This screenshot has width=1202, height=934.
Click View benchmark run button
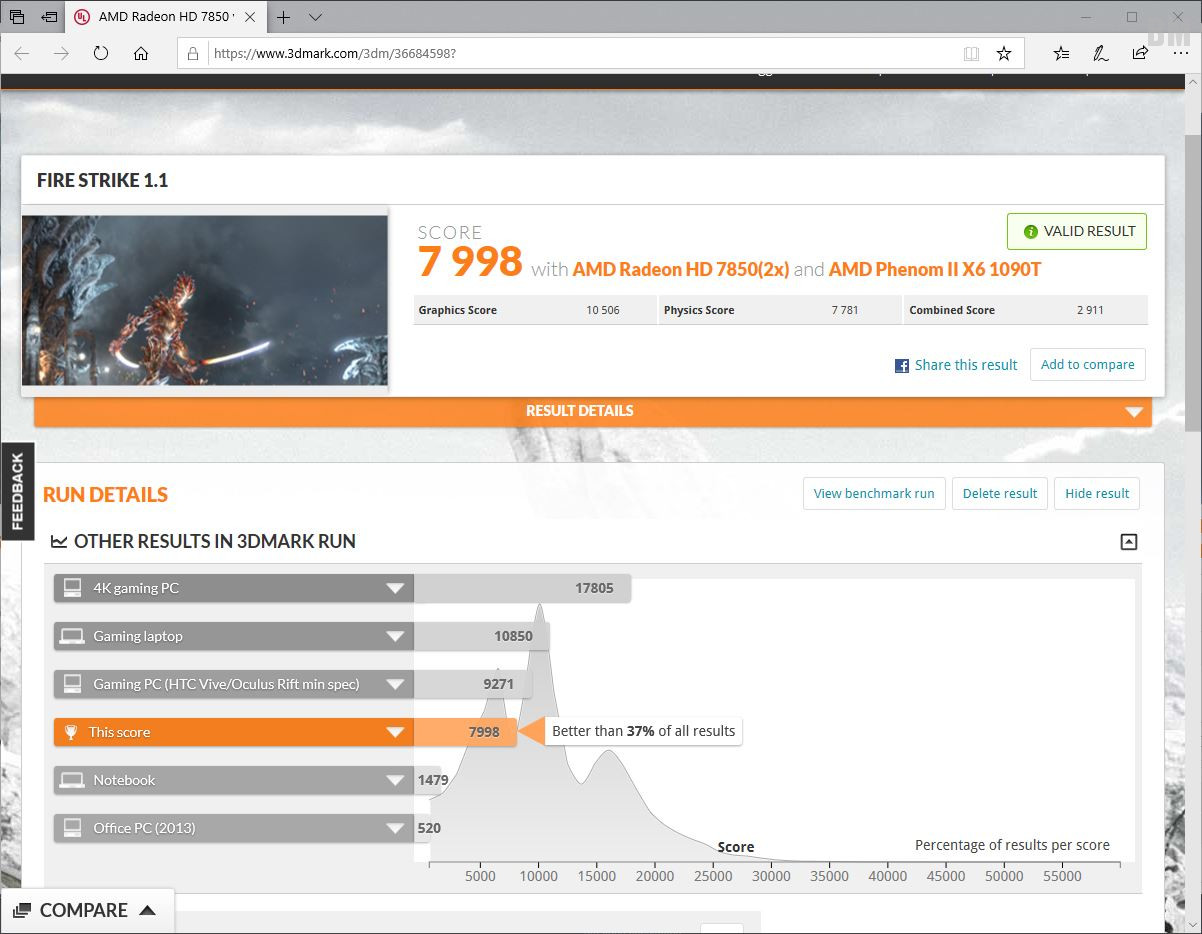click(x=874, y=493)
